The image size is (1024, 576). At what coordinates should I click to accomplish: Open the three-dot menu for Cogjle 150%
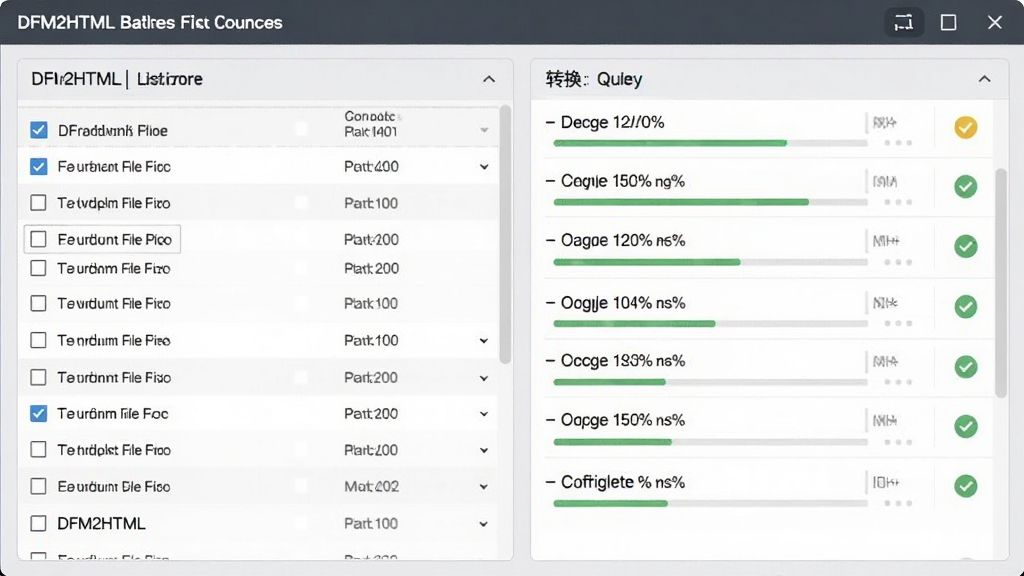click(x=898, y=202)
